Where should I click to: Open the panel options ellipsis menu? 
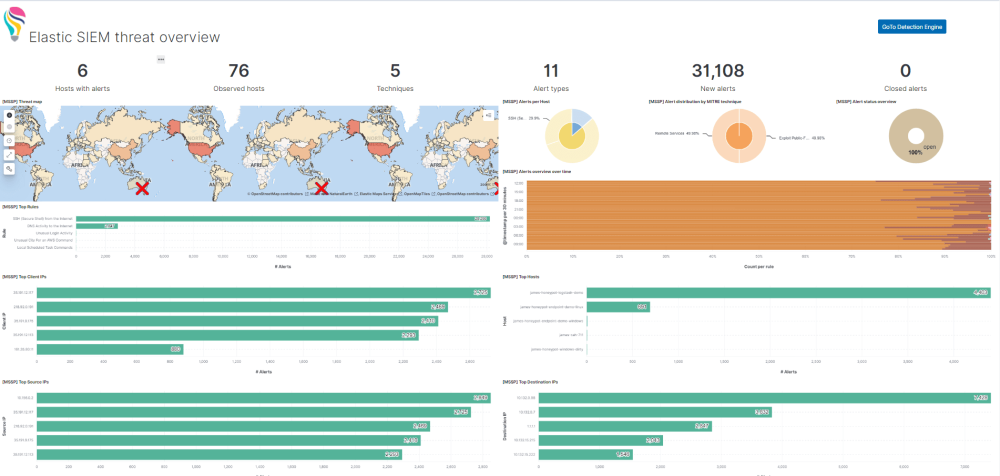[x=160, y=60]
